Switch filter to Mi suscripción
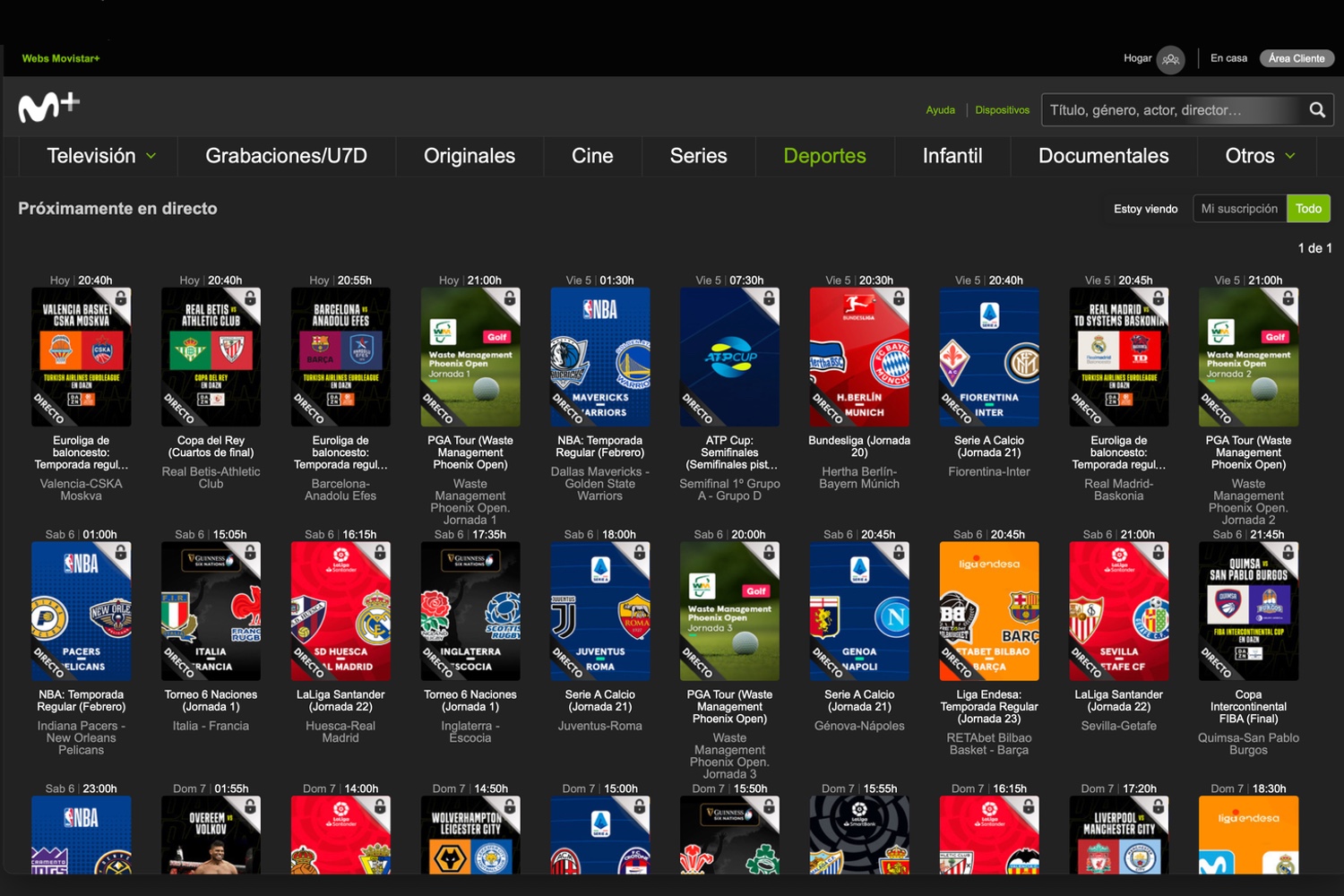 coord(1239,209)
